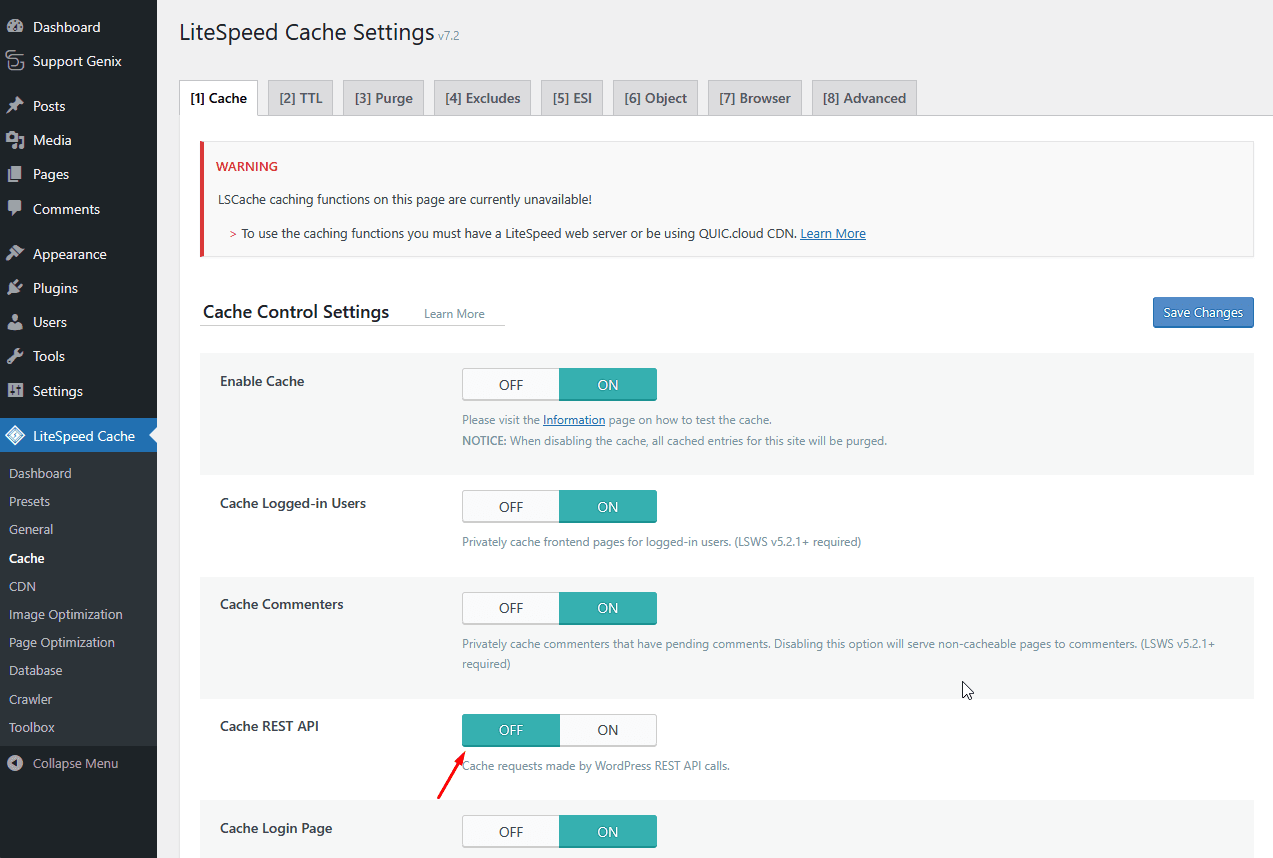Click the LiteSpeed Cache diamond icon
This screenshot has width=1273, height=858.
pos(15,436)
